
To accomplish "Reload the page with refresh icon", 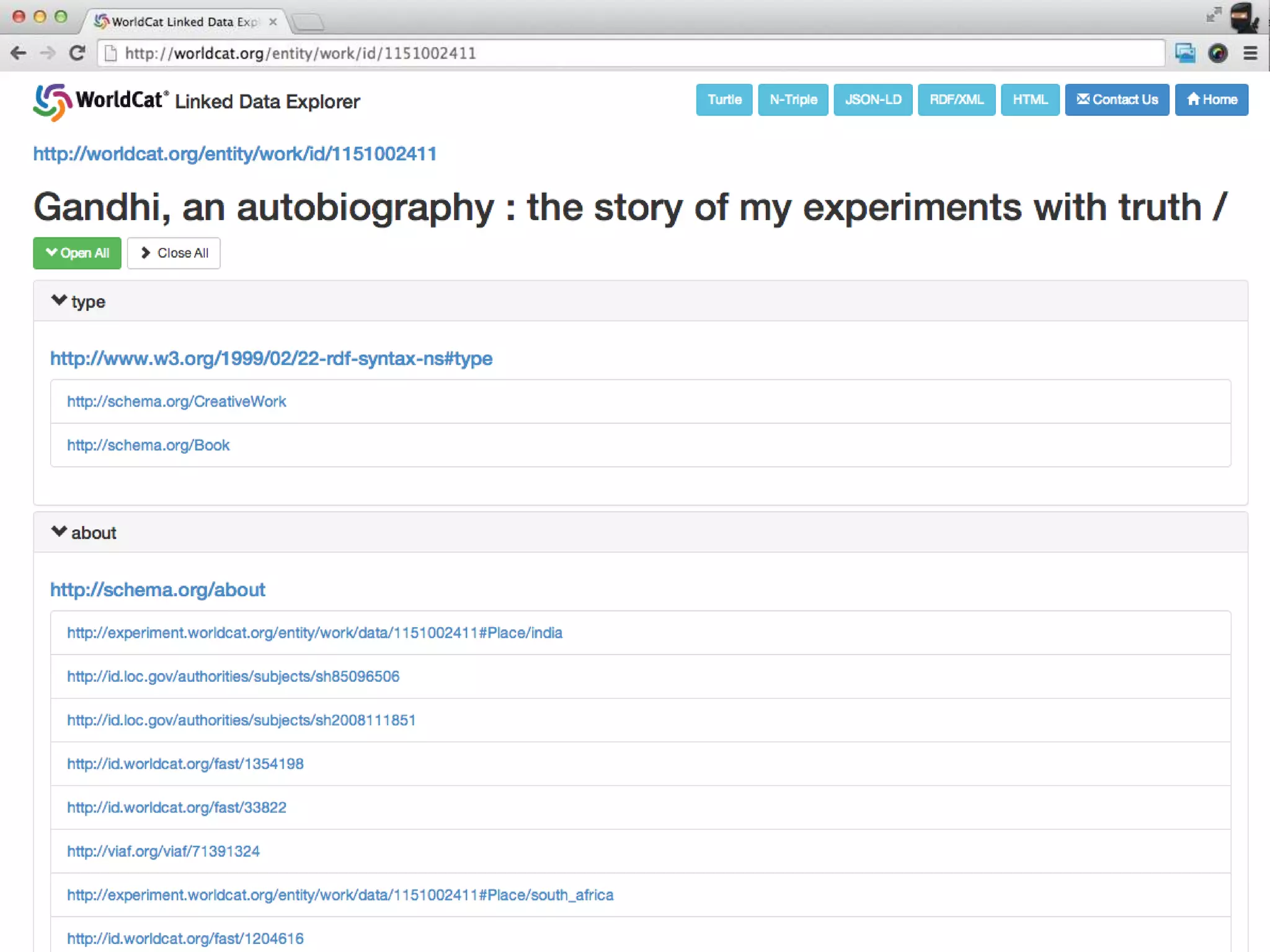I will coord(77,53).
